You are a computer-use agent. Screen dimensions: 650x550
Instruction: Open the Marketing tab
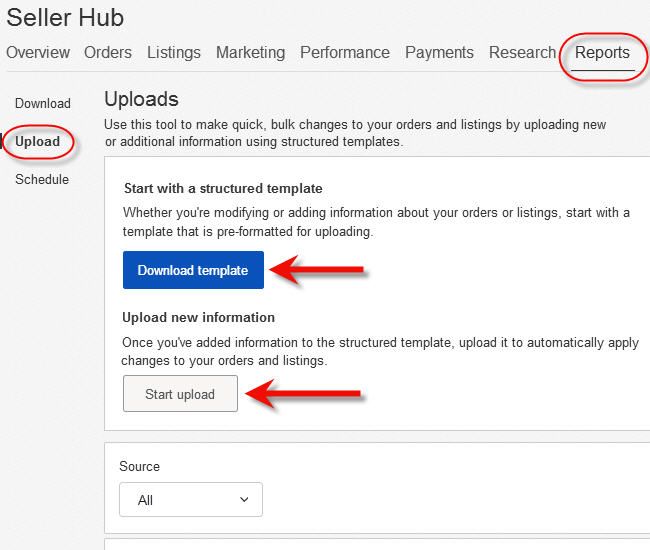coord(250,53)
